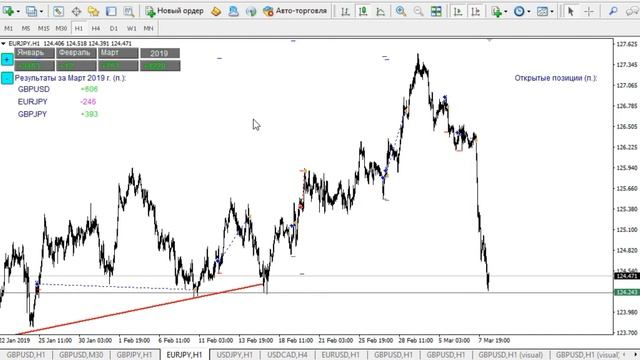Set timeframe to W1
The image size is (640, 360).
pos(131,29)
